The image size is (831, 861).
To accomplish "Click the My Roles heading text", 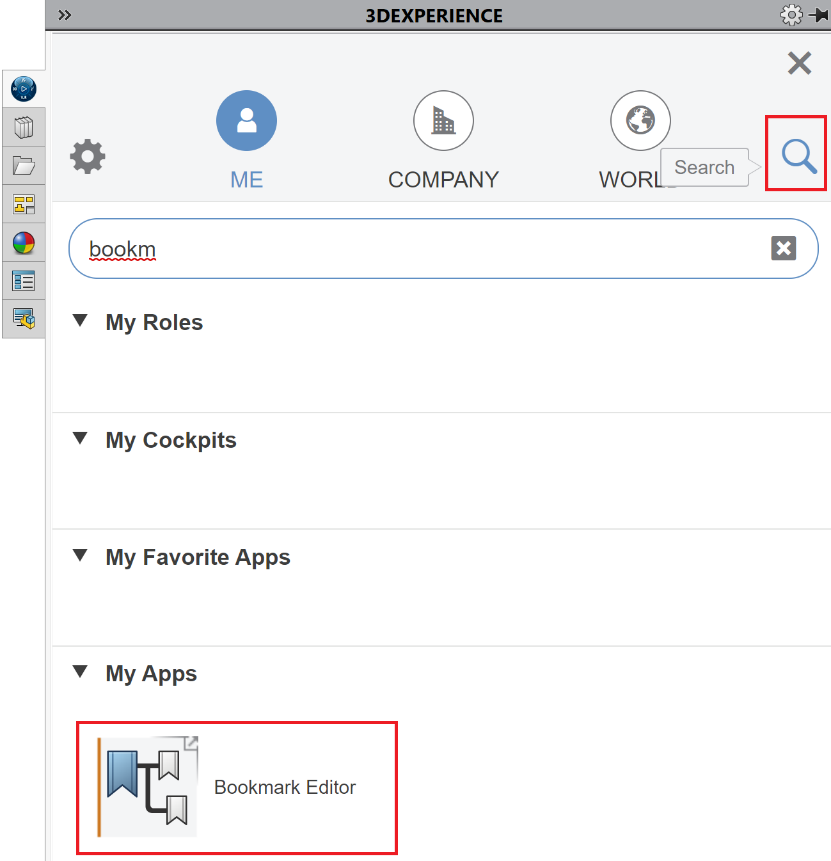I will [154, 322].
